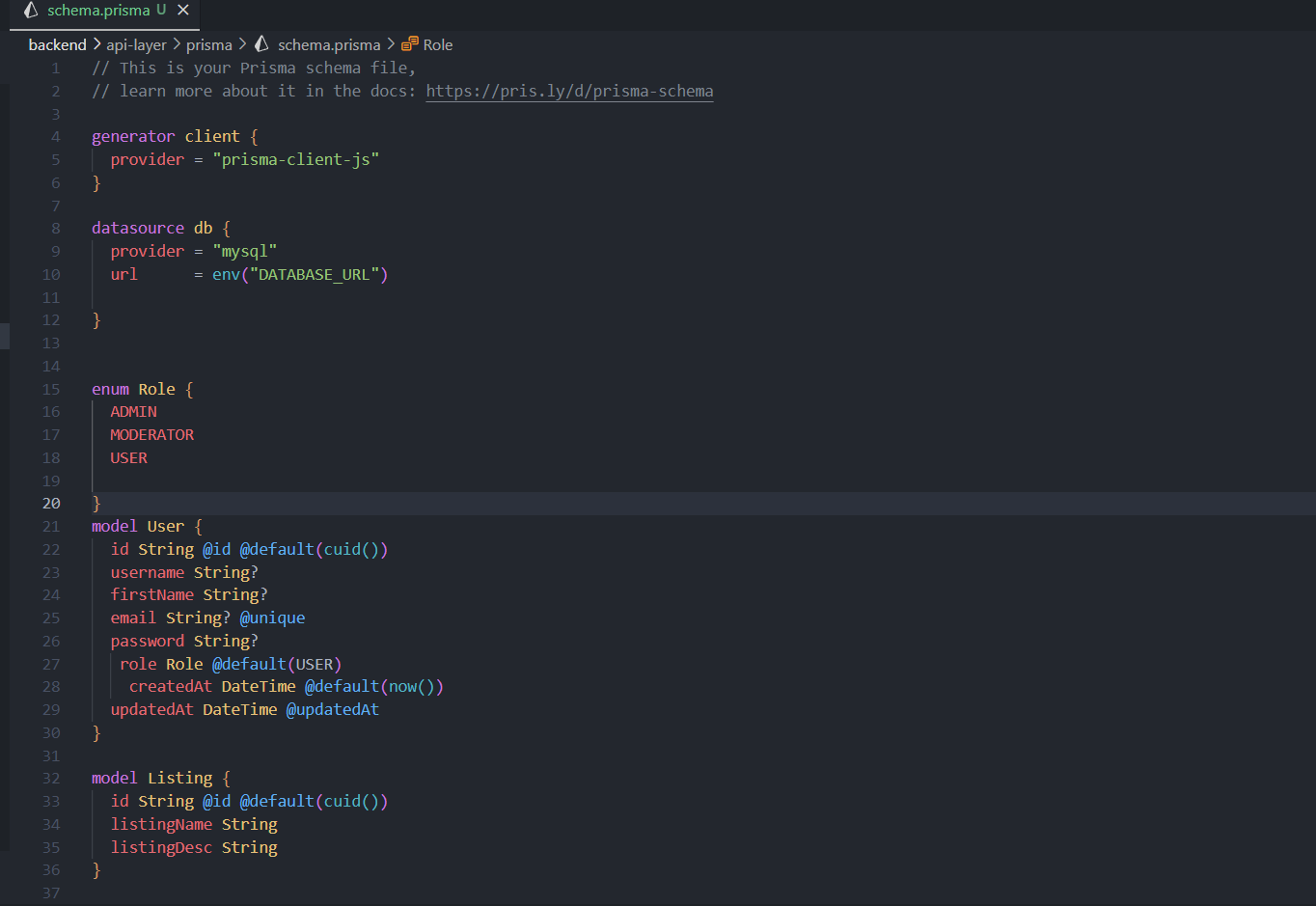Click the schema.prisma breadcrumb file name
The height and width of the screenshot is (906, 1316).
tap(329, 45)
